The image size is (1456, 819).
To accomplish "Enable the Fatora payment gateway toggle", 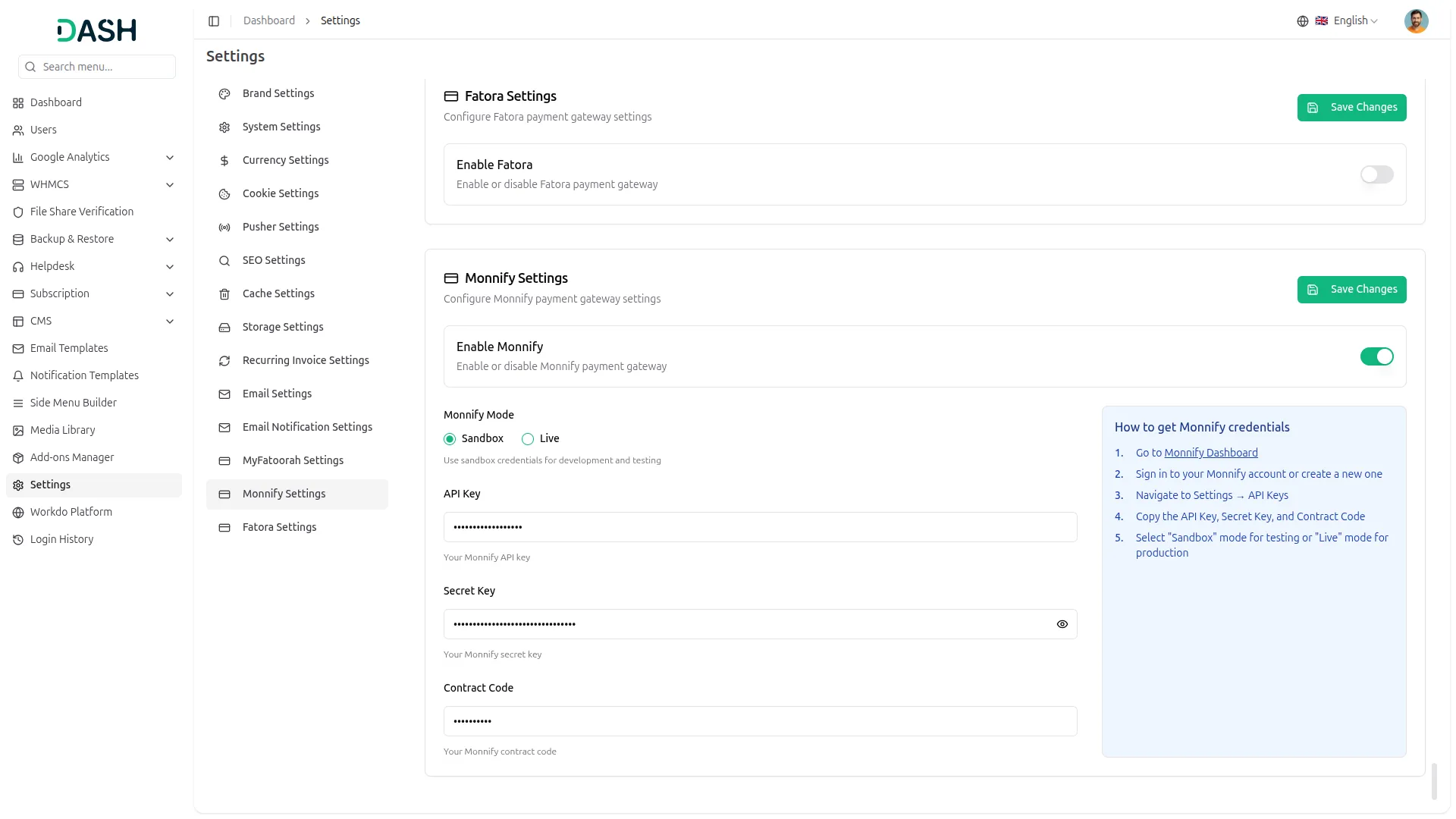I will click(x=1376, y=174).
